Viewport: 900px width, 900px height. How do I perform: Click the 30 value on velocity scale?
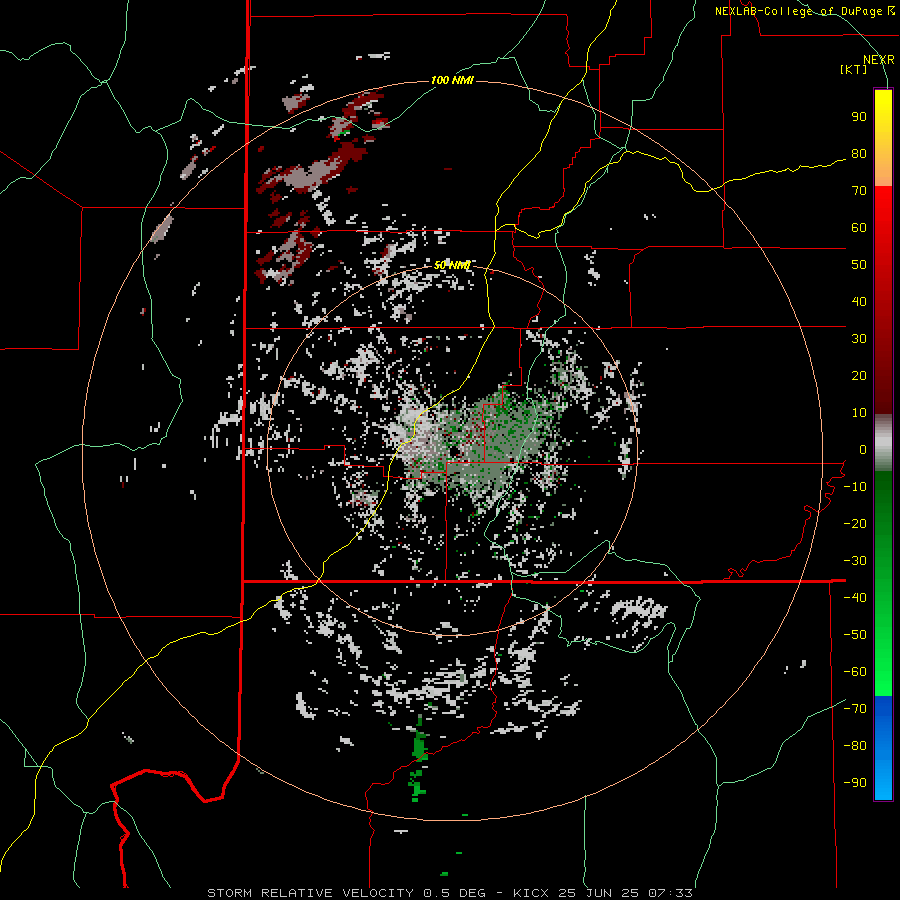point(859,339)
